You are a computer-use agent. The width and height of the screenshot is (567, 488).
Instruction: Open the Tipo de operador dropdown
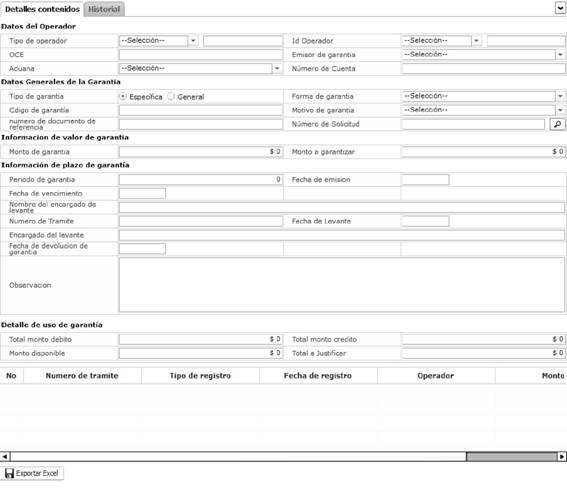point(159,40)
